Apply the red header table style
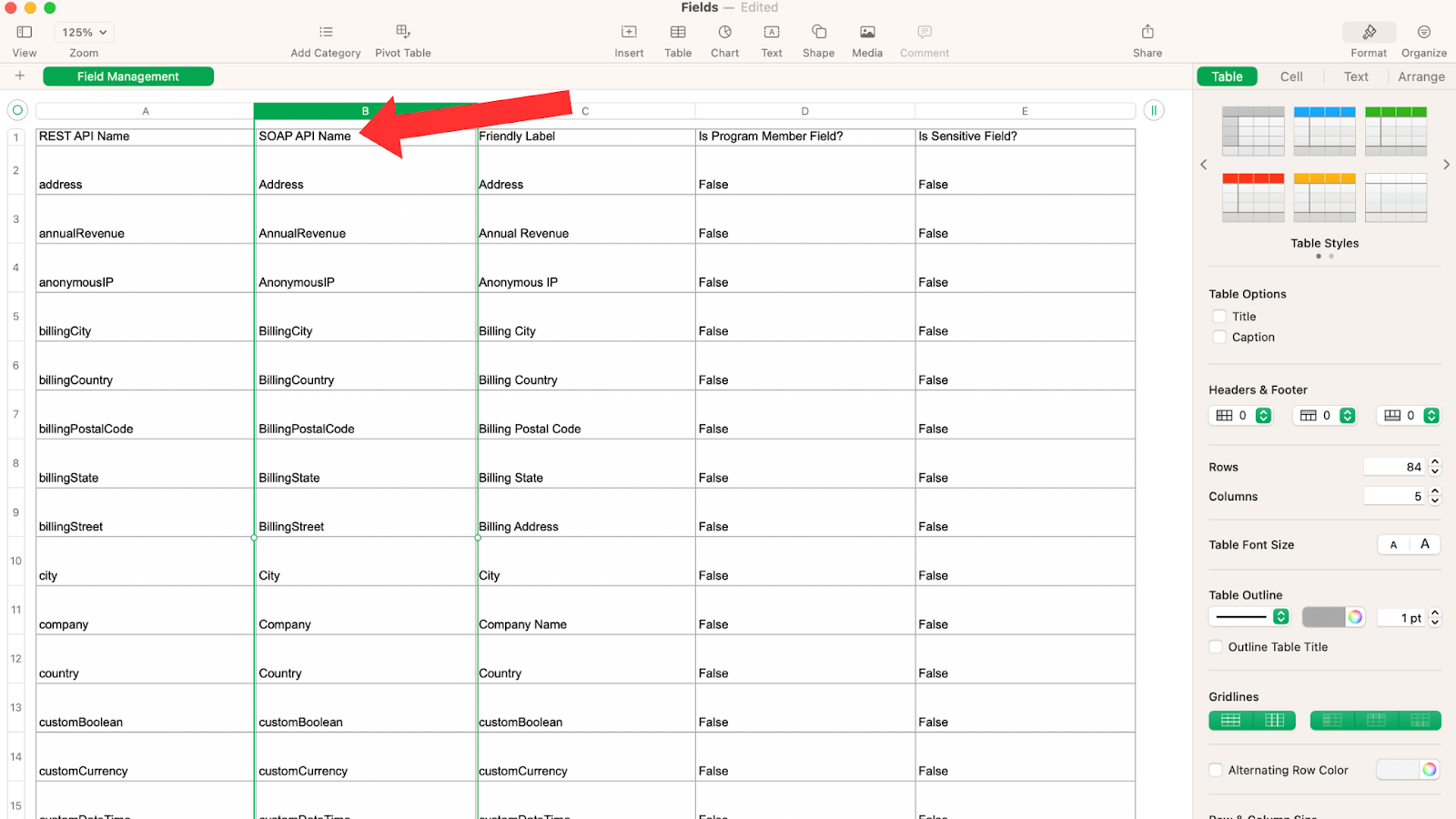The image size is (1456, 819). (1253, 197)
